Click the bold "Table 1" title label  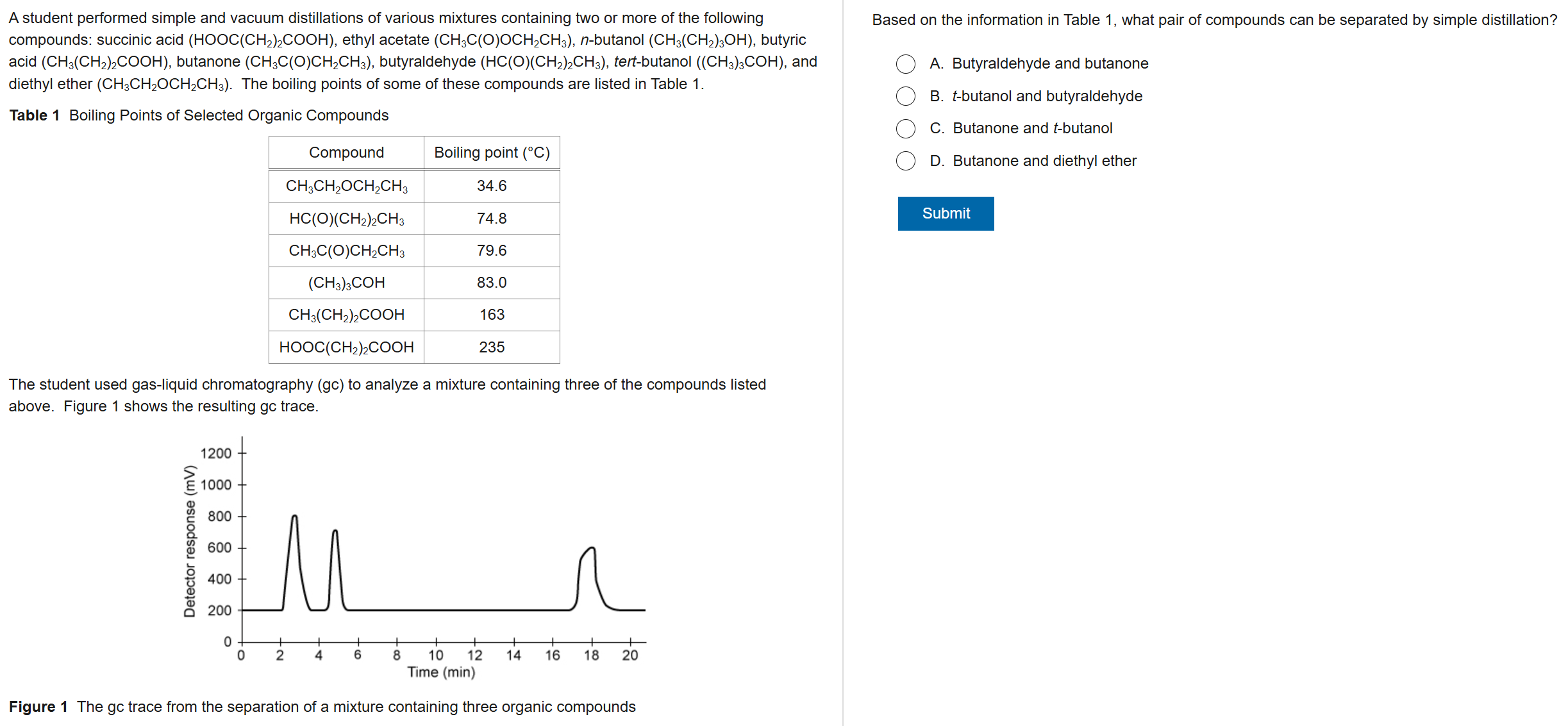[x=34, y=115]
